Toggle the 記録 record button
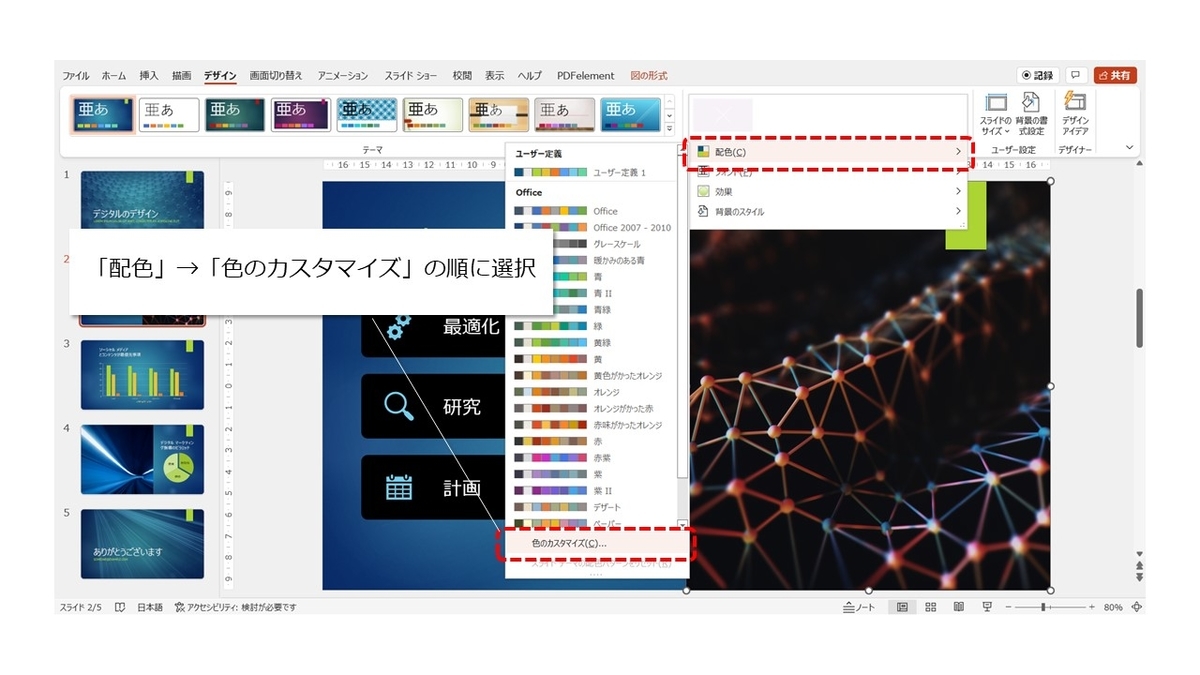 (x=1038, y=75)
